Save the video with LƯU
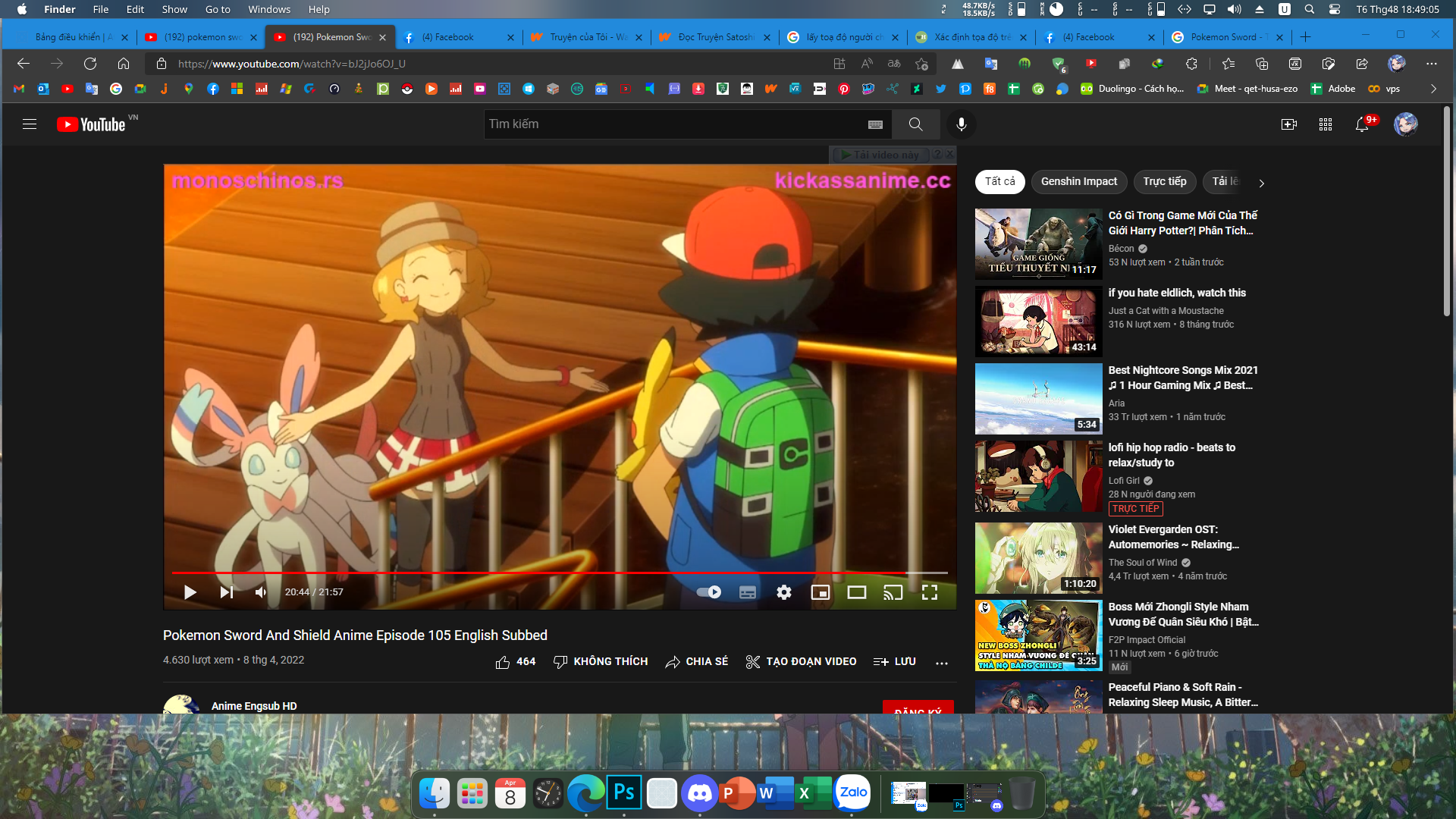The image size is (1456, 819). (x=895, y=662)
